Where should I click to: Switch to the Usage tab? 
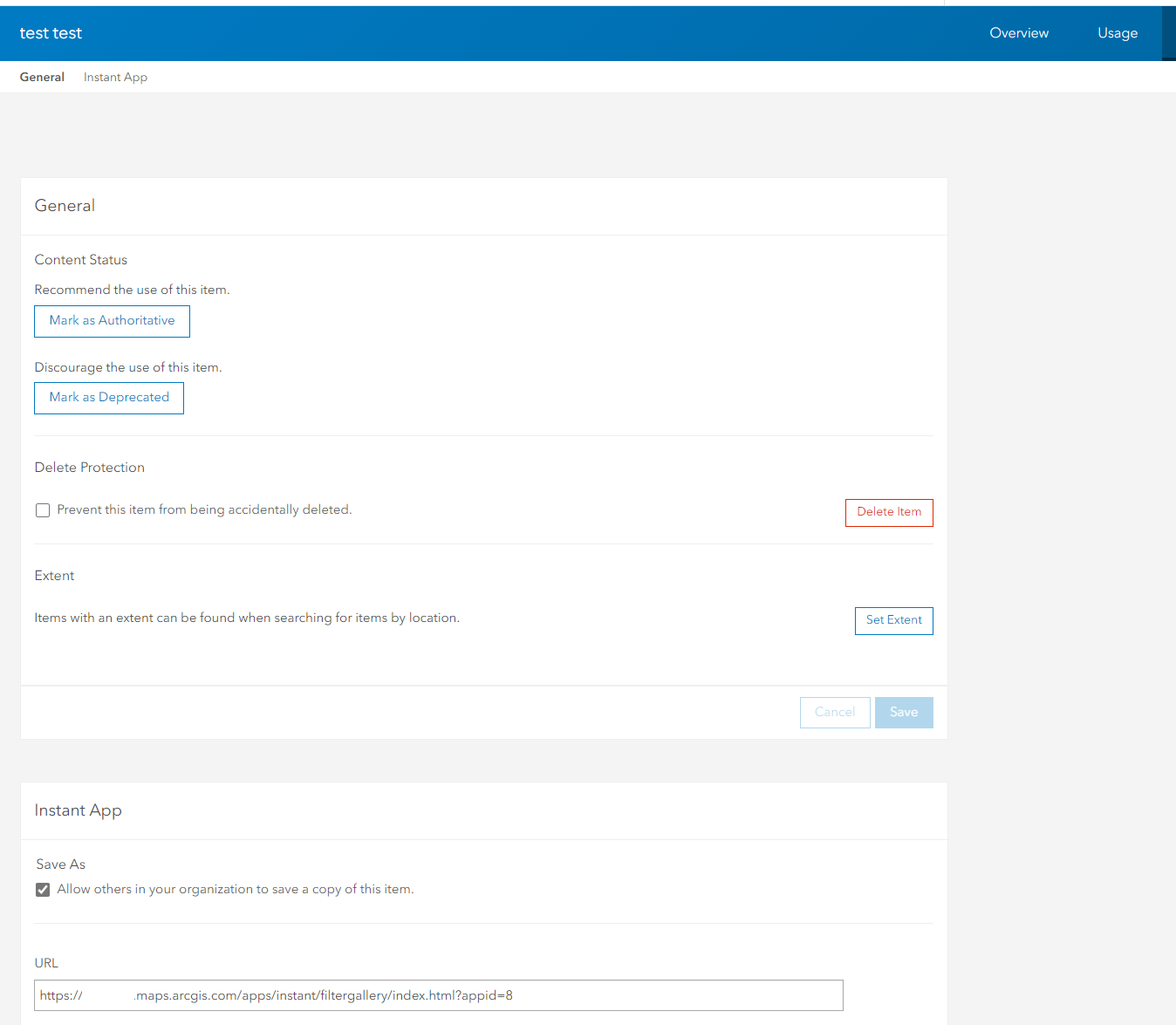click(1117, 32)
